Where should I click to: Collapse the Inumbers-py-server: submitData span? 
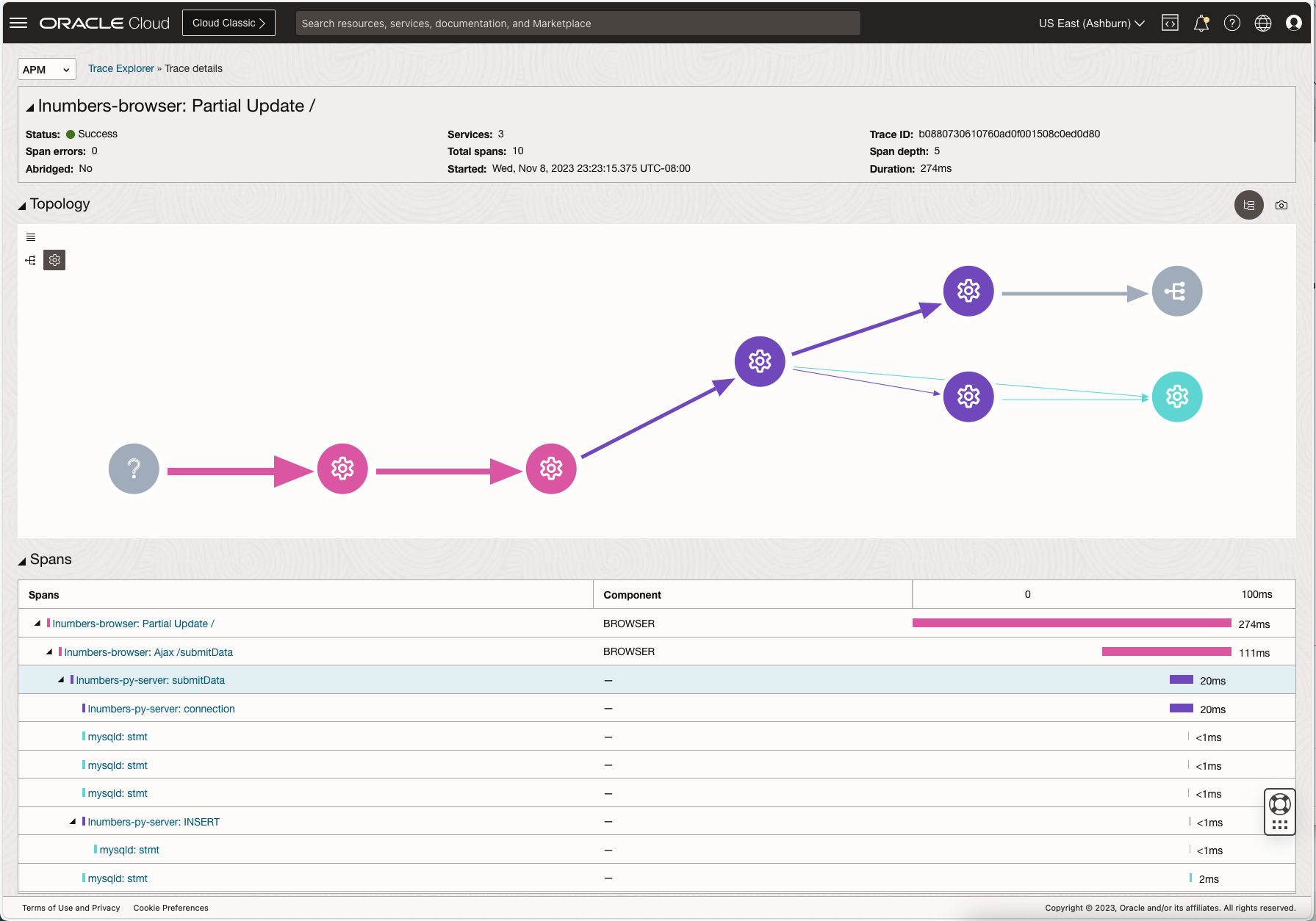point(62,680)
